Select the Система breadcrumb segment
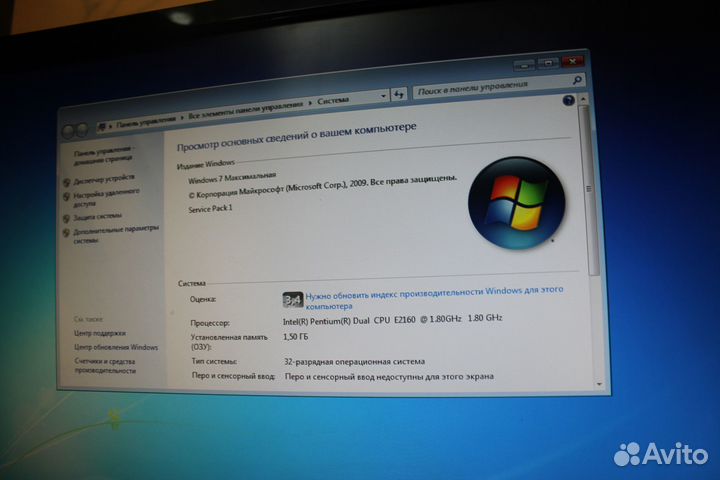The height and width of the screenshot is (480, 720). [333, 100]
